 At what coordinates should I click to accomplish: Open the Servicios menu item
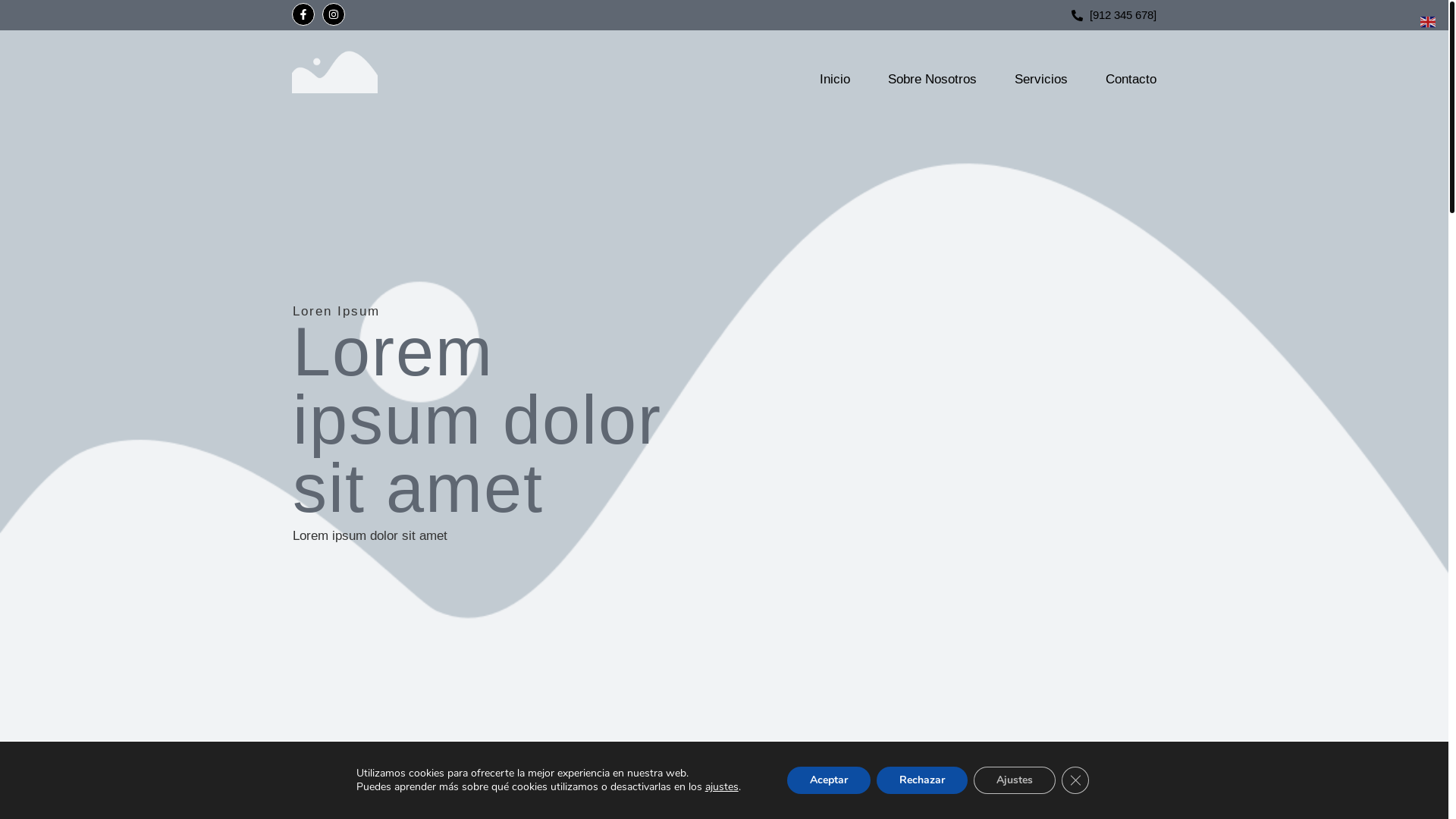click(1040, 80)
